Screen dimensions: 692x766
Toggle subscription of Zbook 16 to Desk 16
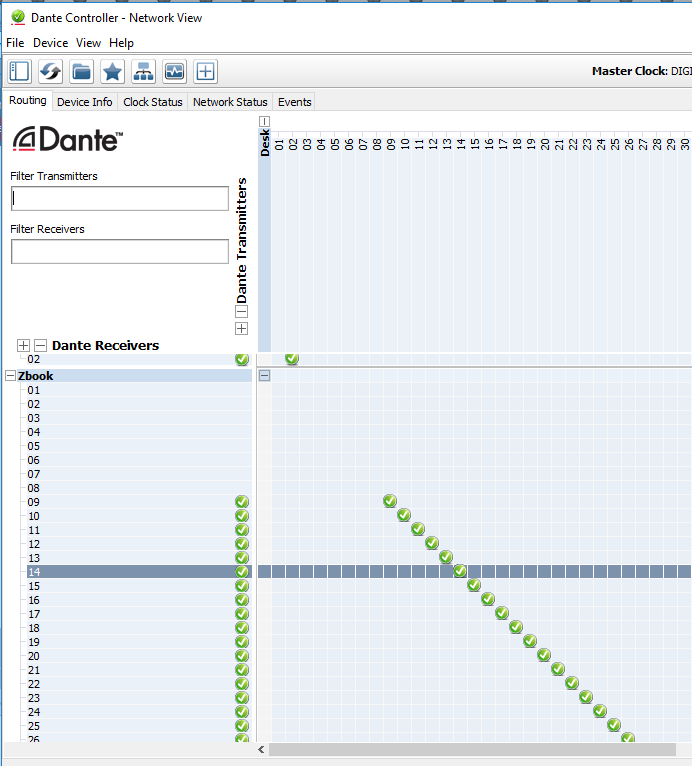point(488,598)
